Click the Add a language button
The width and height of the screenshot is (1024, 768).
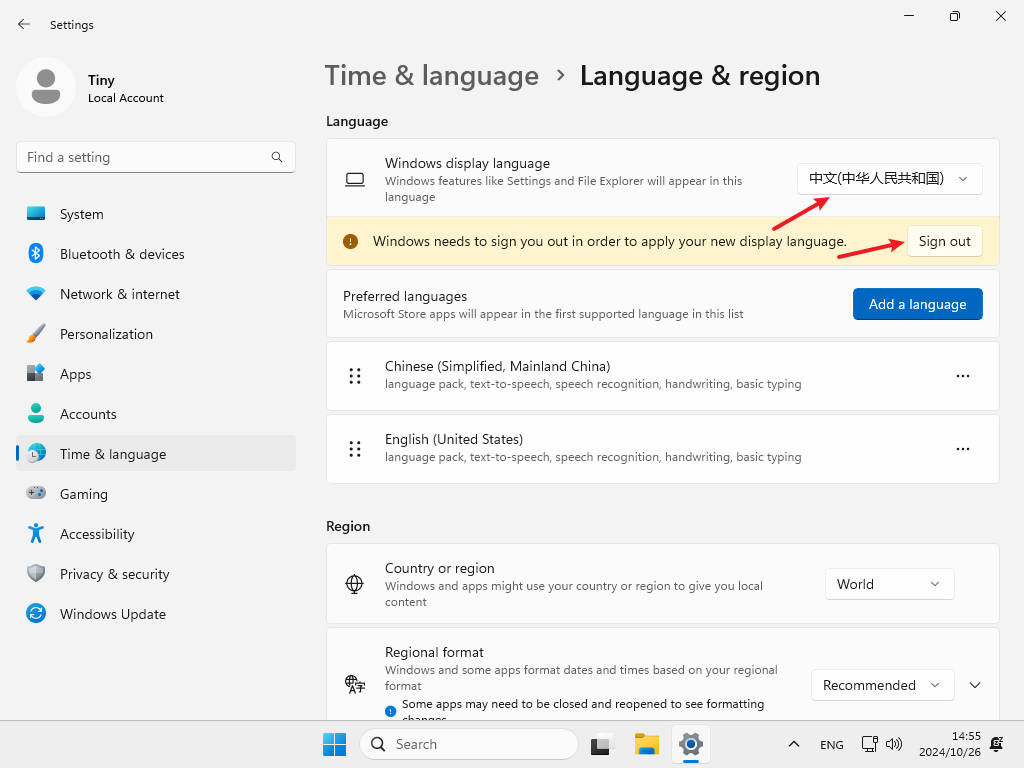coord(917,304)
